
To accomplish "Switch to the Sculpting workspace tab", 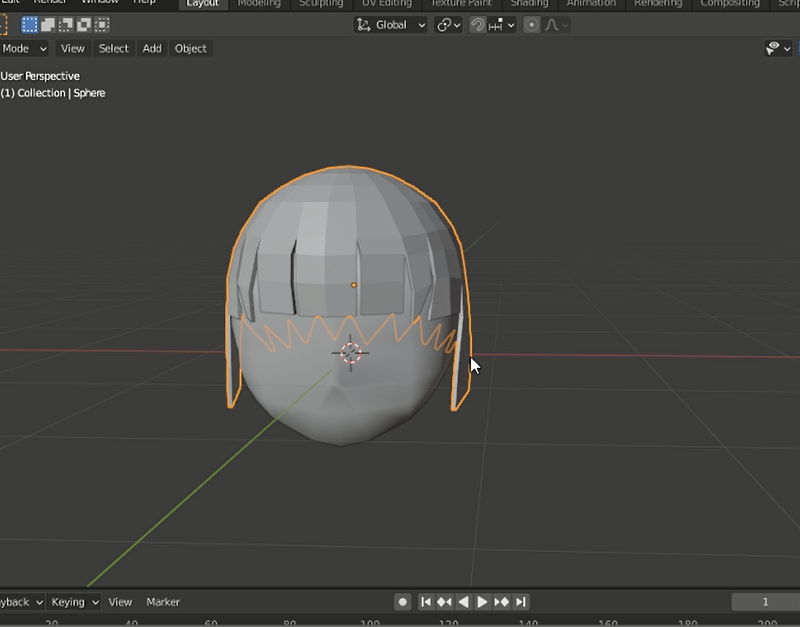I will coord(321,4).
